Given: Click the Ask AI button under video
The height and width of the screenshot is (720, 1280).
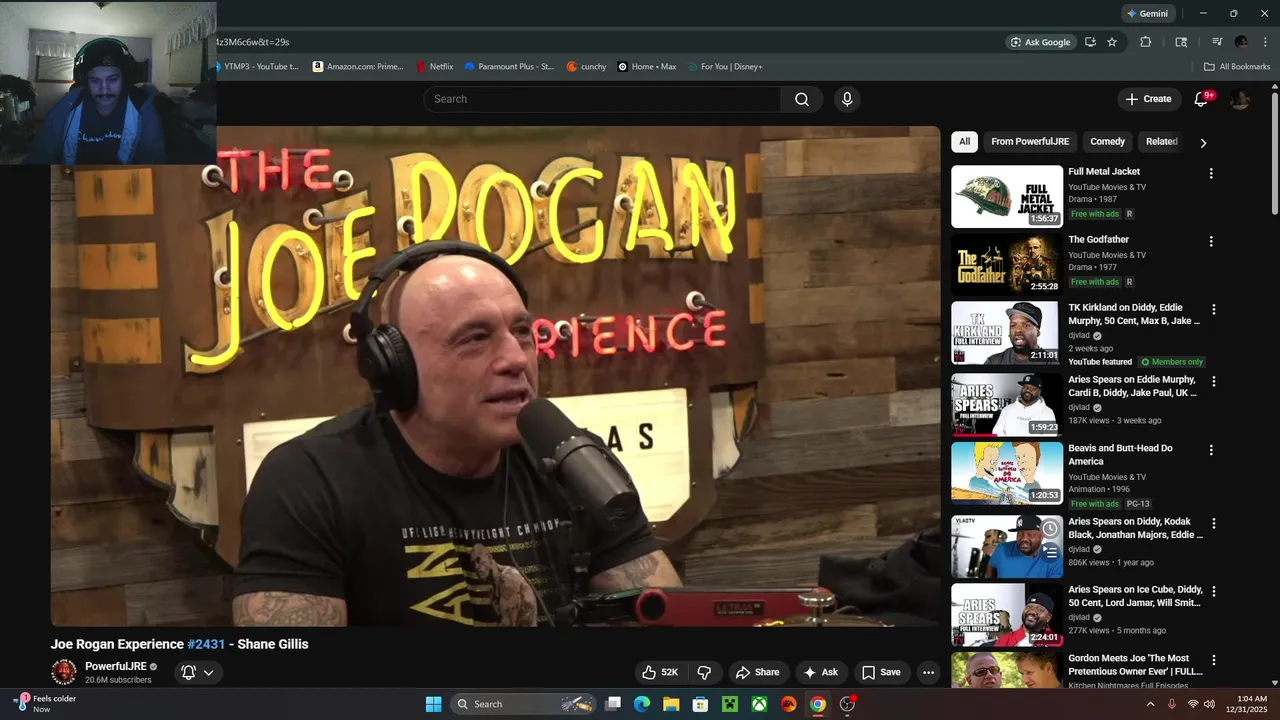Looking at the screenshot, I should pyautogui.click(x=821, y=672).
